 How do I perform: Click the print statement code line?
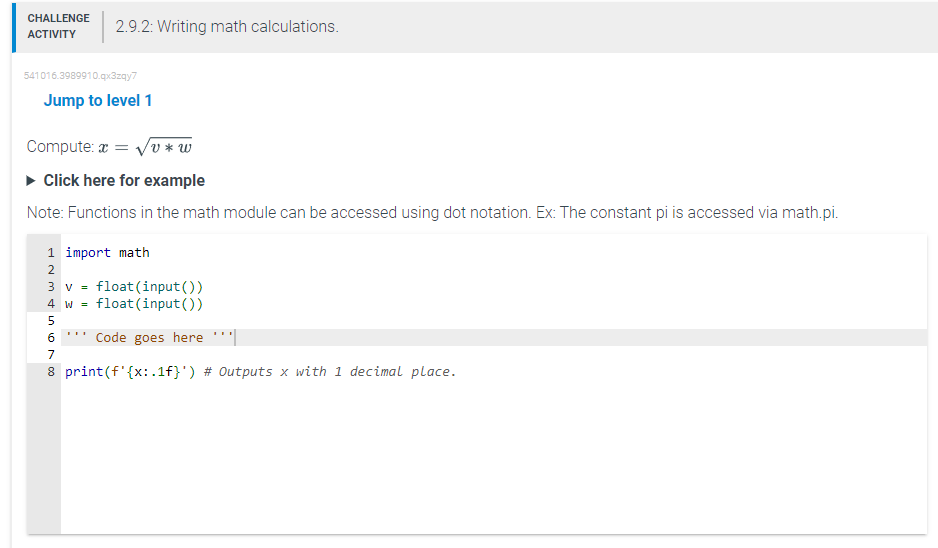(x=130, y=372)
